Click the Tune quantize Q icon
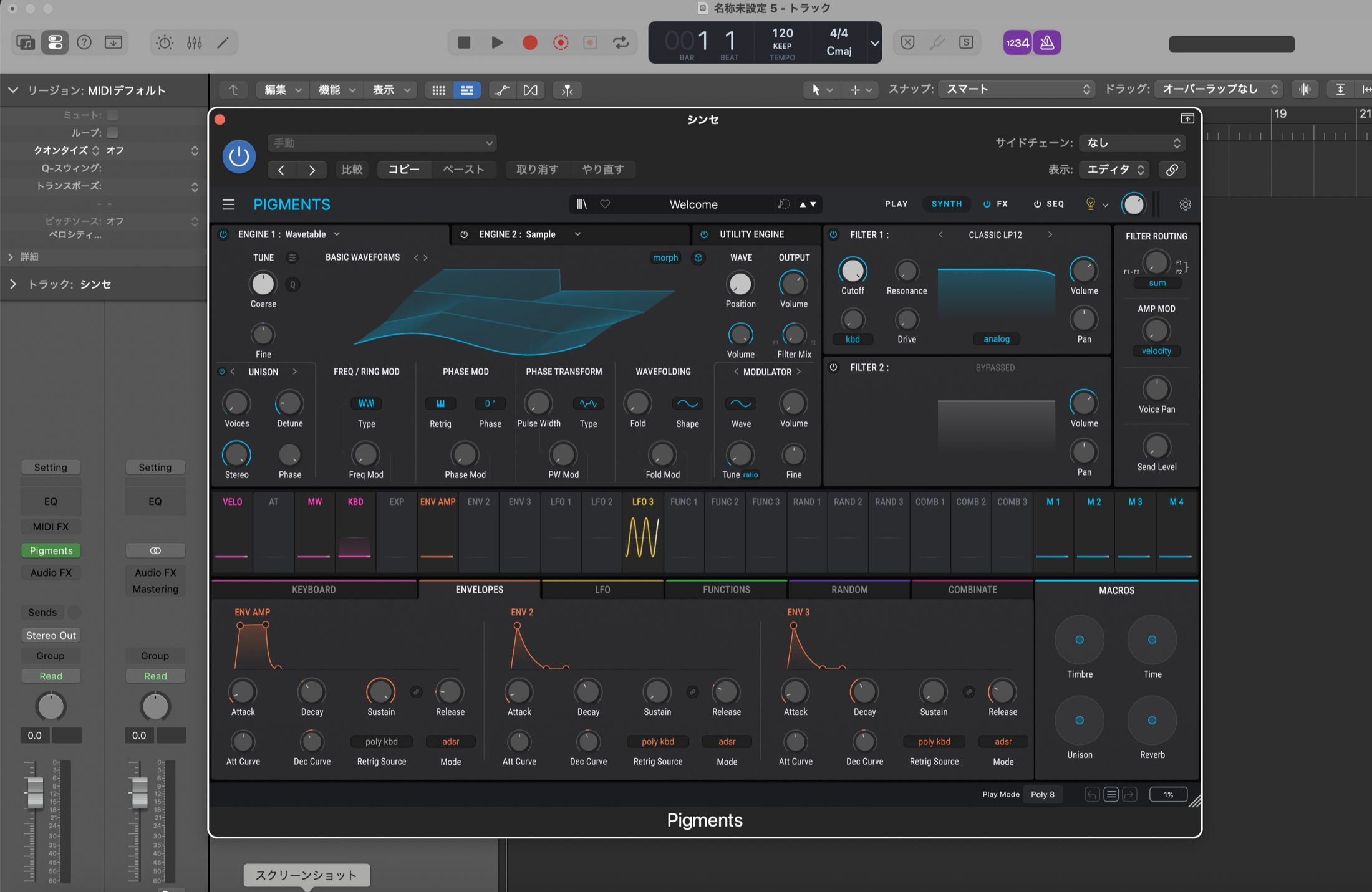 (292, 285)
